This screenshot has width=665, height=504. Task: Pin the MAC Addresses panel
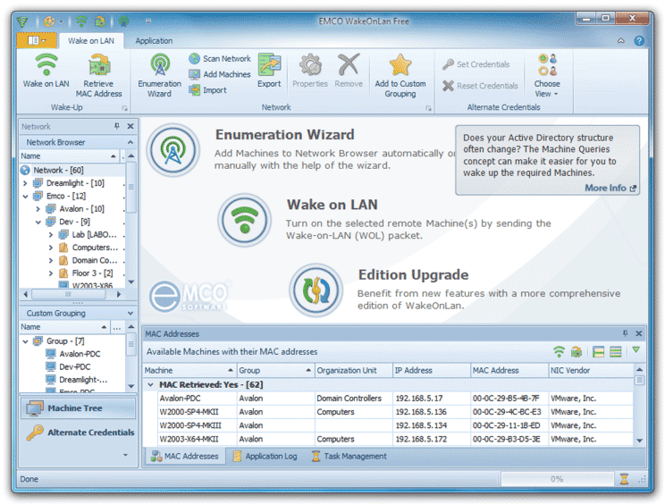[x=625, y=333]
